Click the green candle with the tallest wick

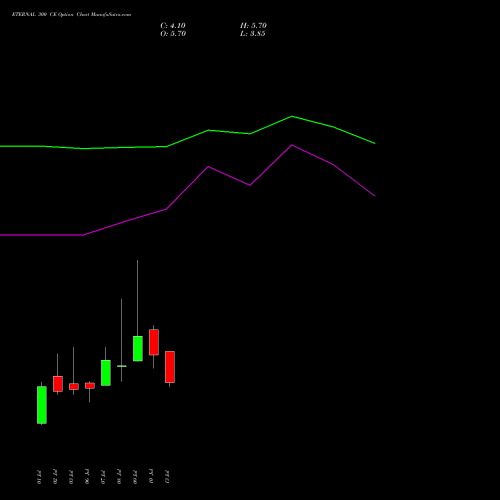(x=138, y=348)
